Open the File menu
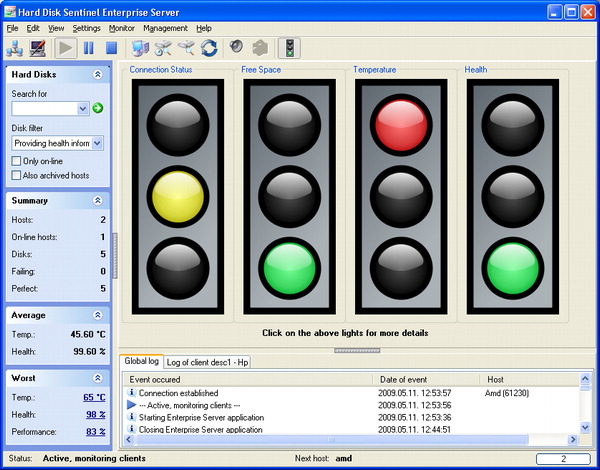The height and width of the screenshot is (470, 600). [x=12, y=28]
